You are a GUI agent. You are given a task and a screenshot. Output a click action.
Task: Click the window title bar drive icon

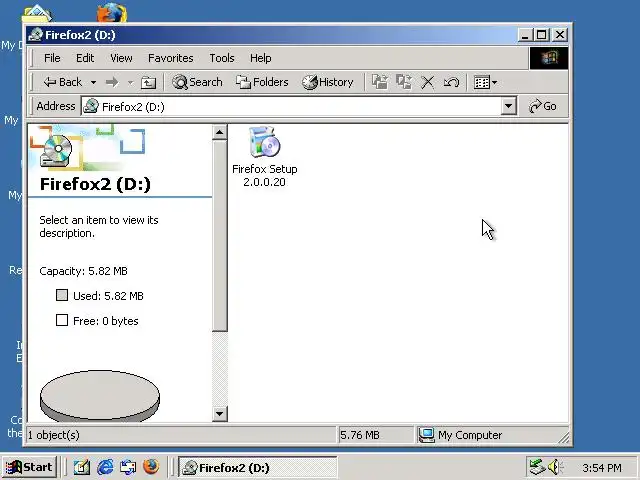pyautogui.click(x=36, y=35)
